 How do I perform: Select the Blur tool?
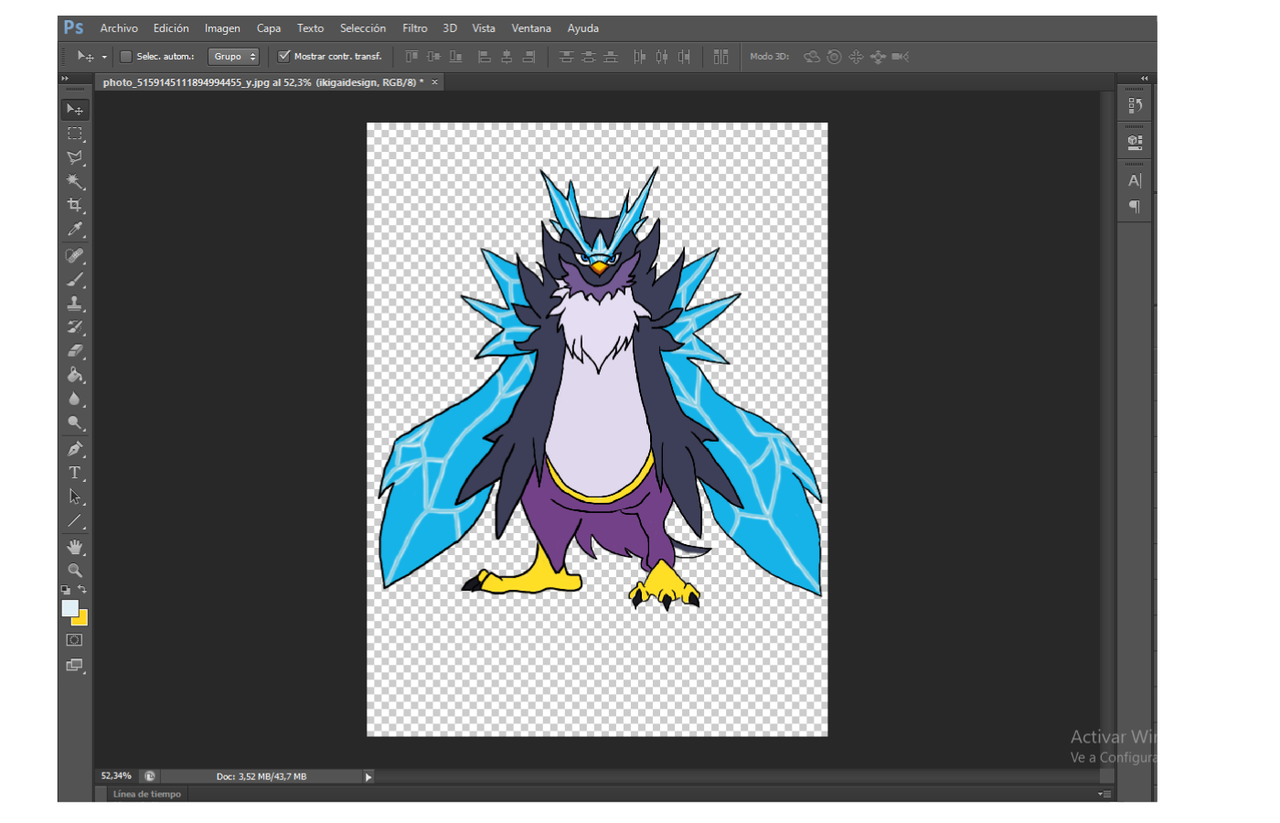[75, 399]
